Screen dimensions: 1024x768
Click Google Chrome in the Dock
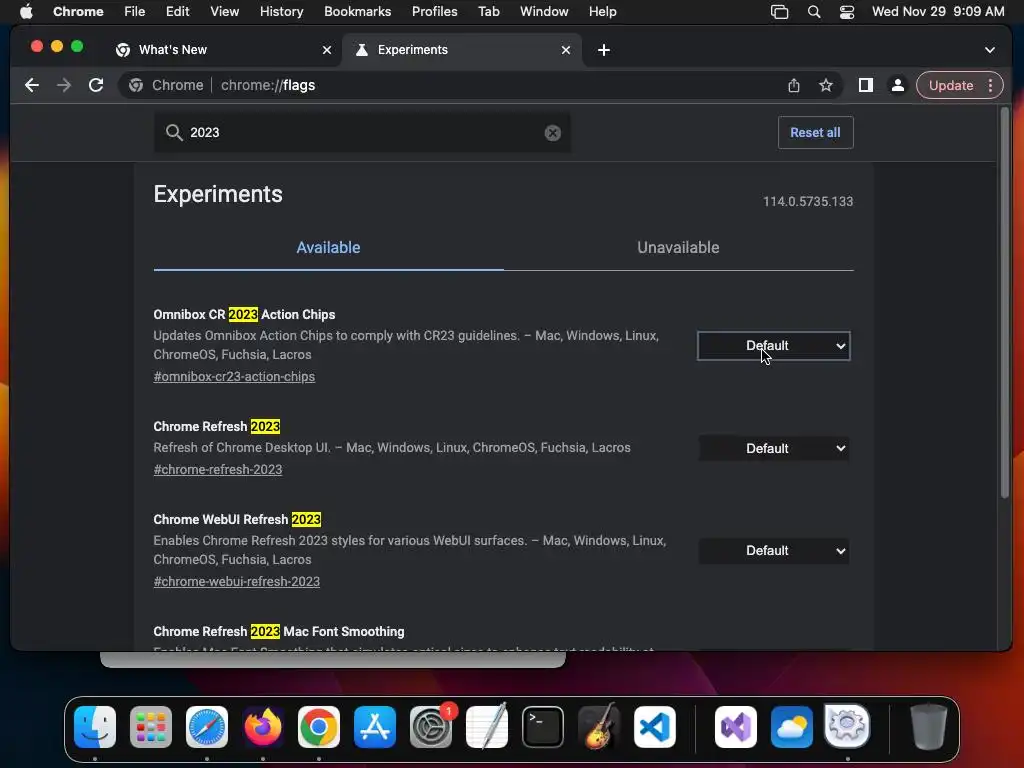click(x=319, y=726)
